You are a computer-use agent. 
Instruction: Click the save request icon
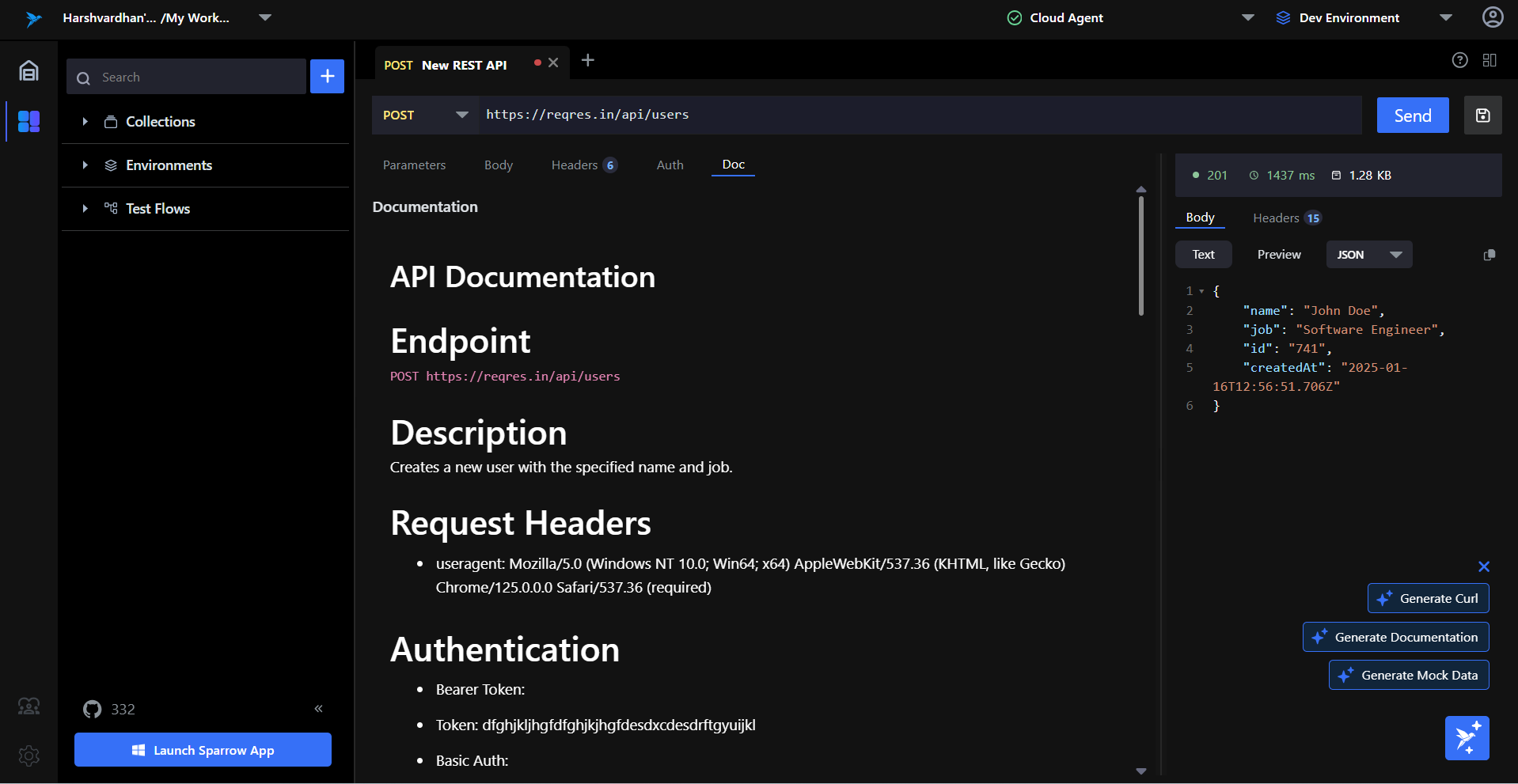(1482, 116)
